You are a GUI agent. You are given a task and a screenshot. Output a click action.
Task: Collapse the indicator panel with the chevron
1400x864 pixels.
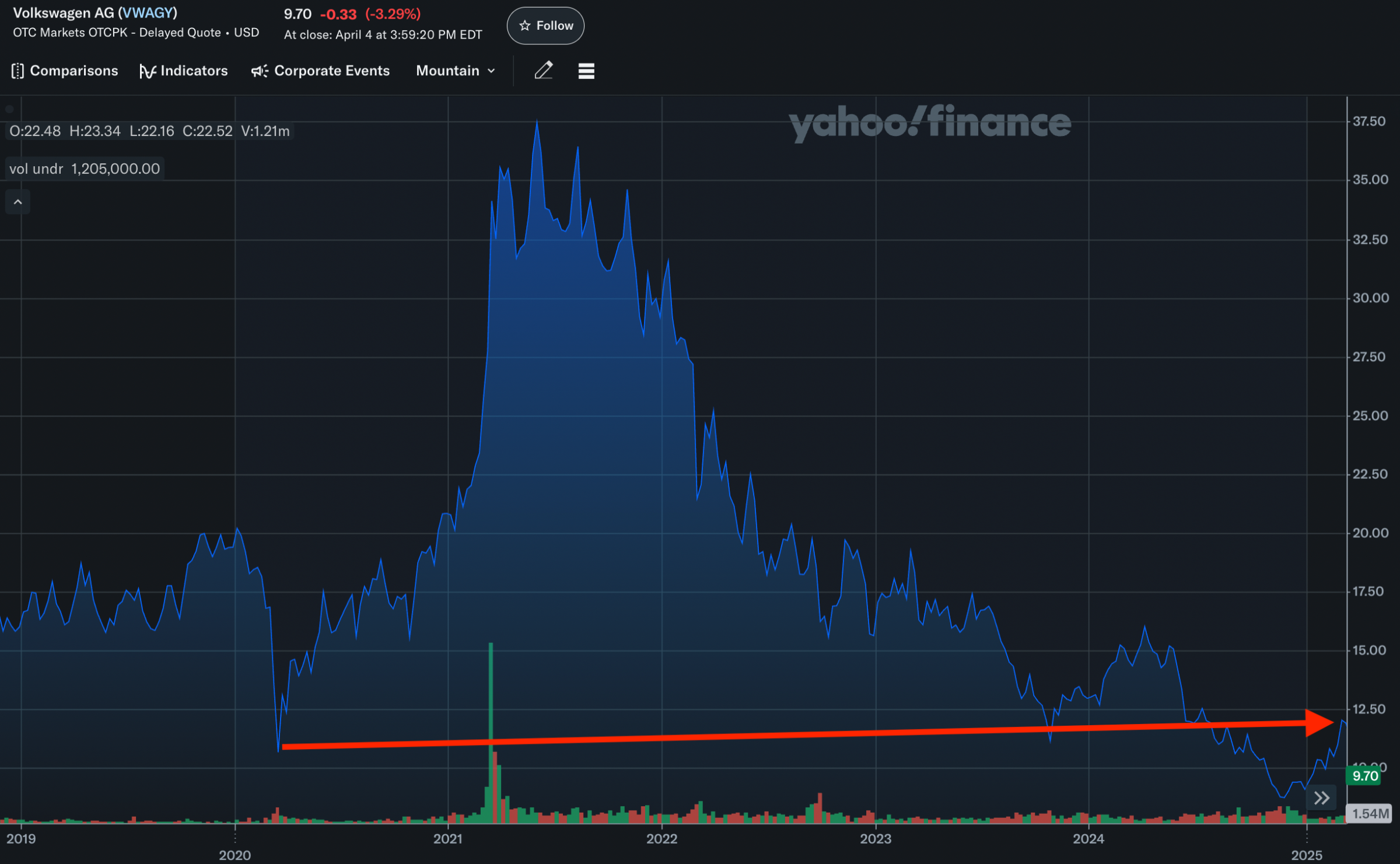18,202
